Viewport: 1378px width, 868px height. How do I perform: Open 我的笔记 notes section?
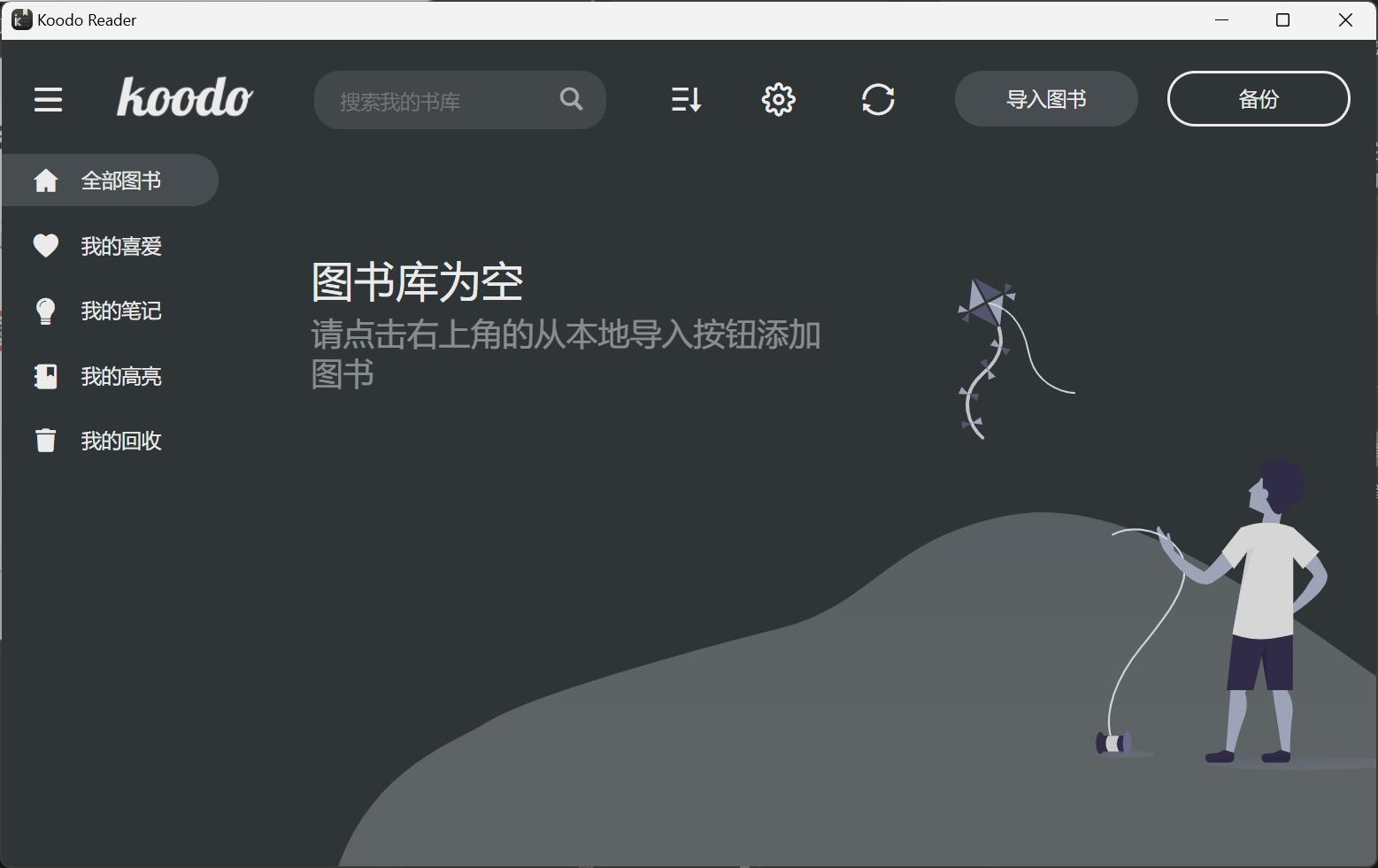(x=110, y=311)
